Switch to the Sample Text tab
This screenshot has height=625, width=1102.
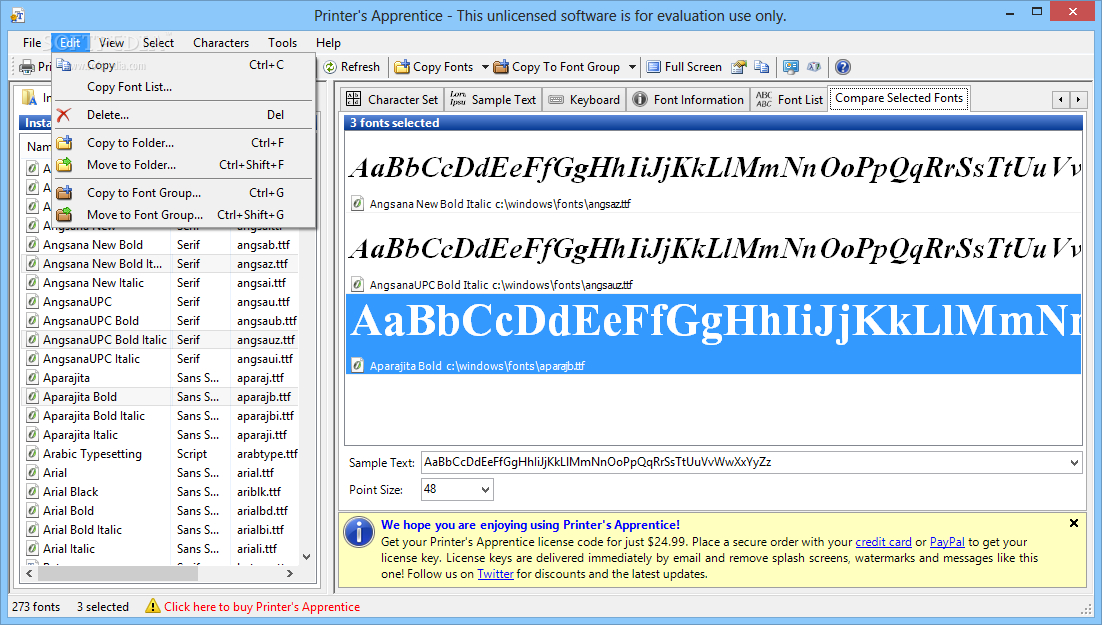tap(493, 100)
